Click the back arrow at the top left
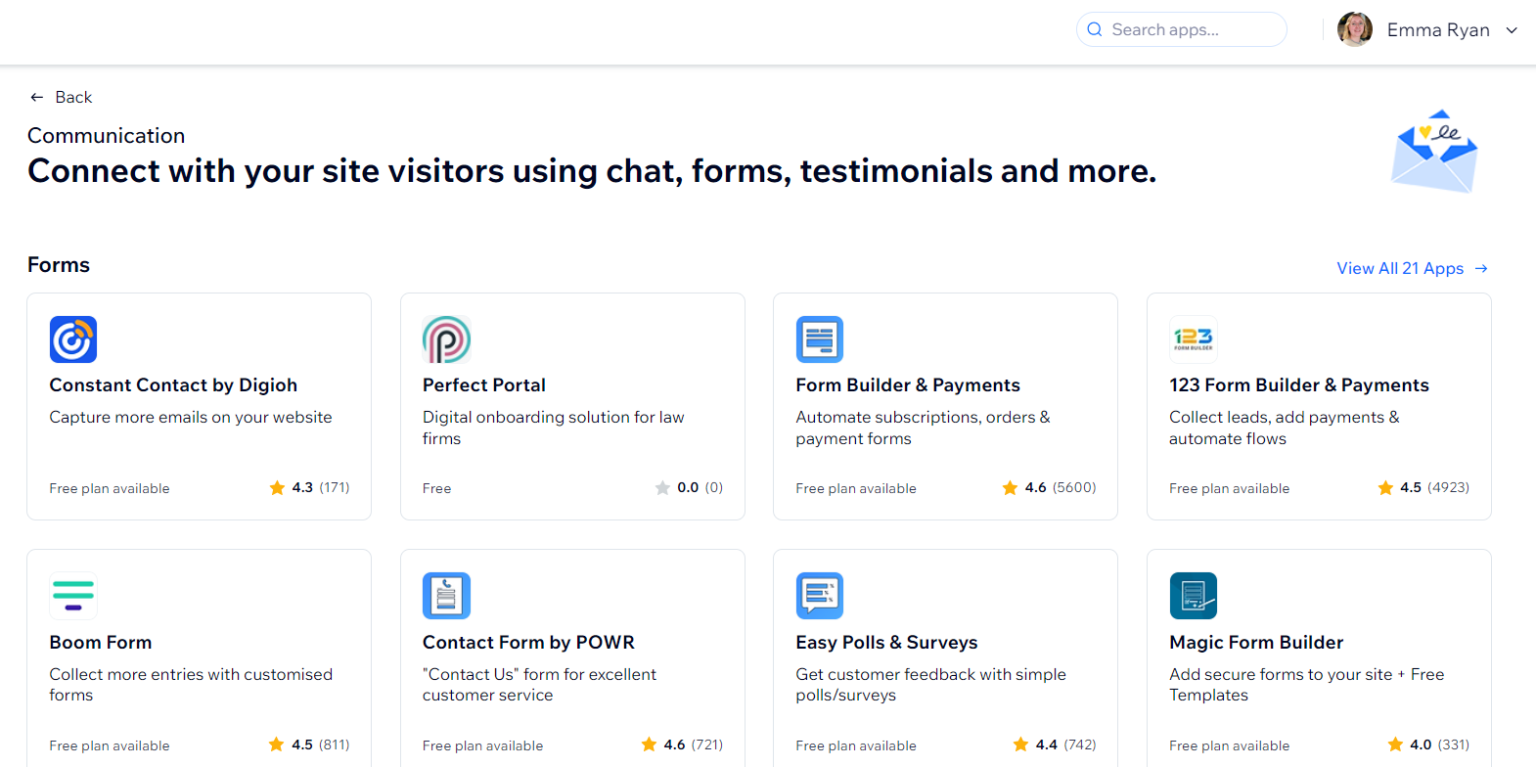 point(37,96)
